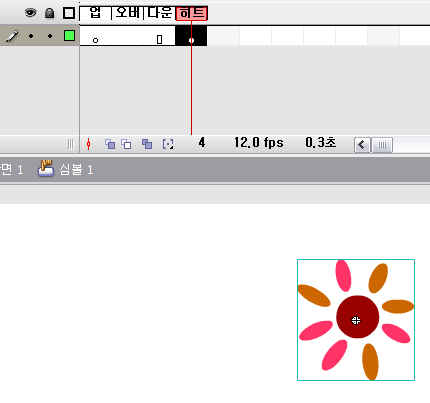
Task: Click the Hit keyframe in the timeline
Action: tap(191, 36)
